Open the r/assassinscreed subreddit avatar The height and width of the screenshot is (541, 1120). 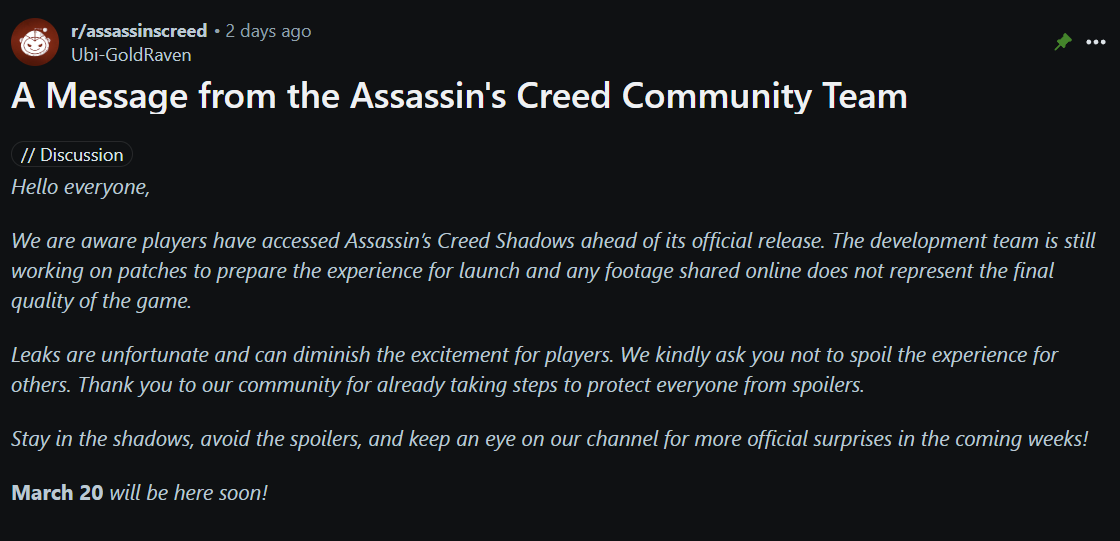click(34, 42)
